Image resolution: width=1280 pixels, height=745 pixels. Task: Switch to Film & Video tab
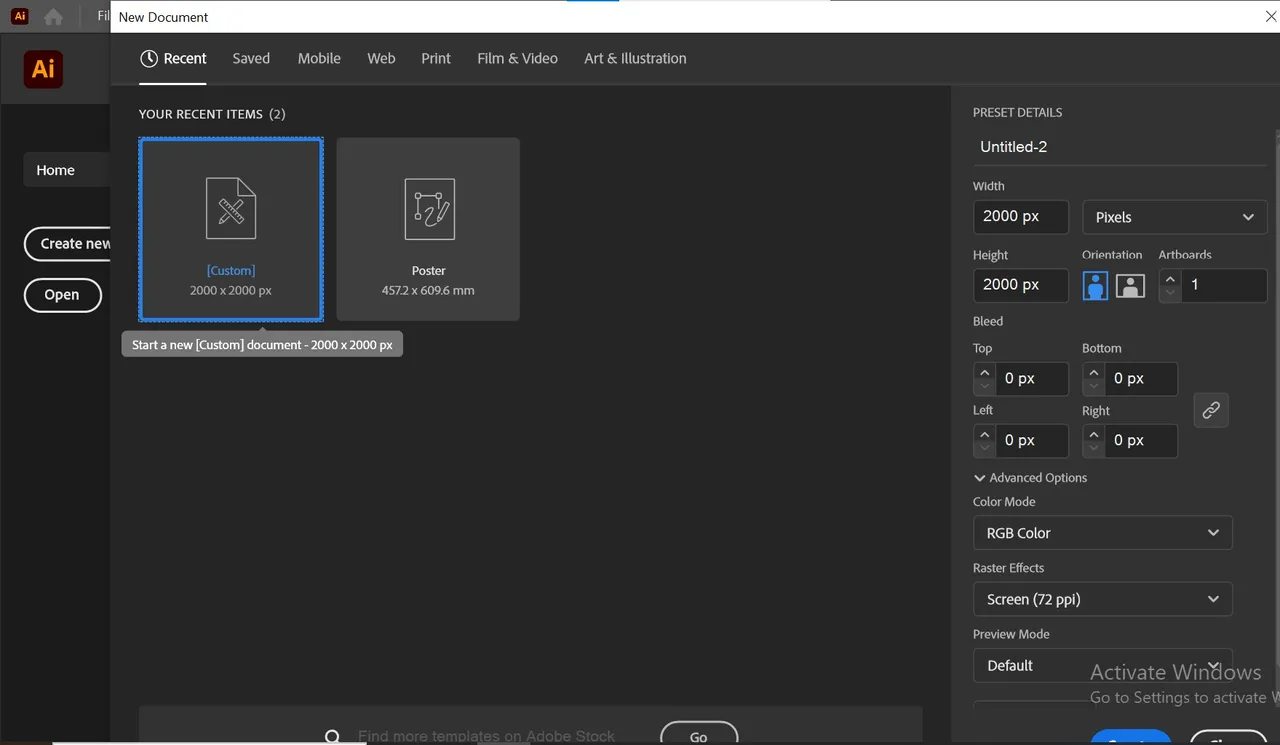click(x=517, y=58)
